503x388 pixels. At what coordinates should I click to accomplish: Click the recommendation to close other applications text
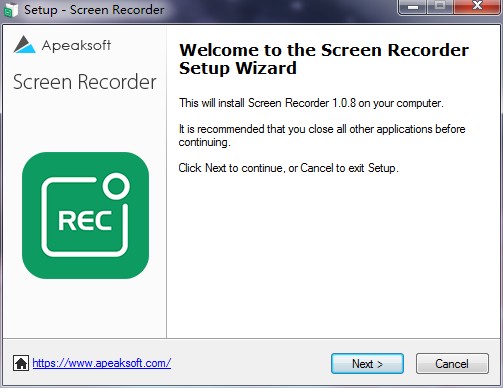(x=322, y=135)
